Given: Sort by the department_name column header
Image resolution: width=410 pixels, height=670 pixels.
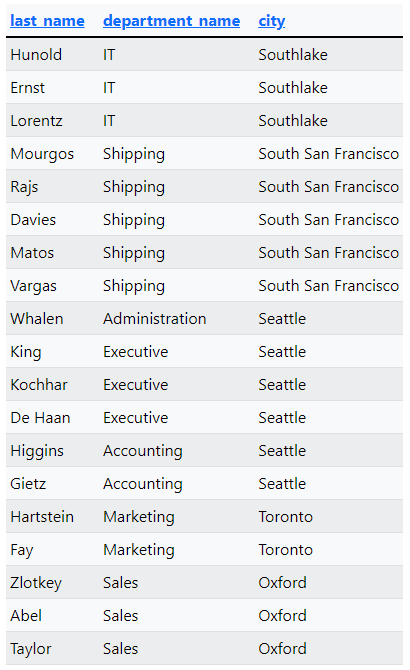Looking at the screenshot, I should coord(171,21).
